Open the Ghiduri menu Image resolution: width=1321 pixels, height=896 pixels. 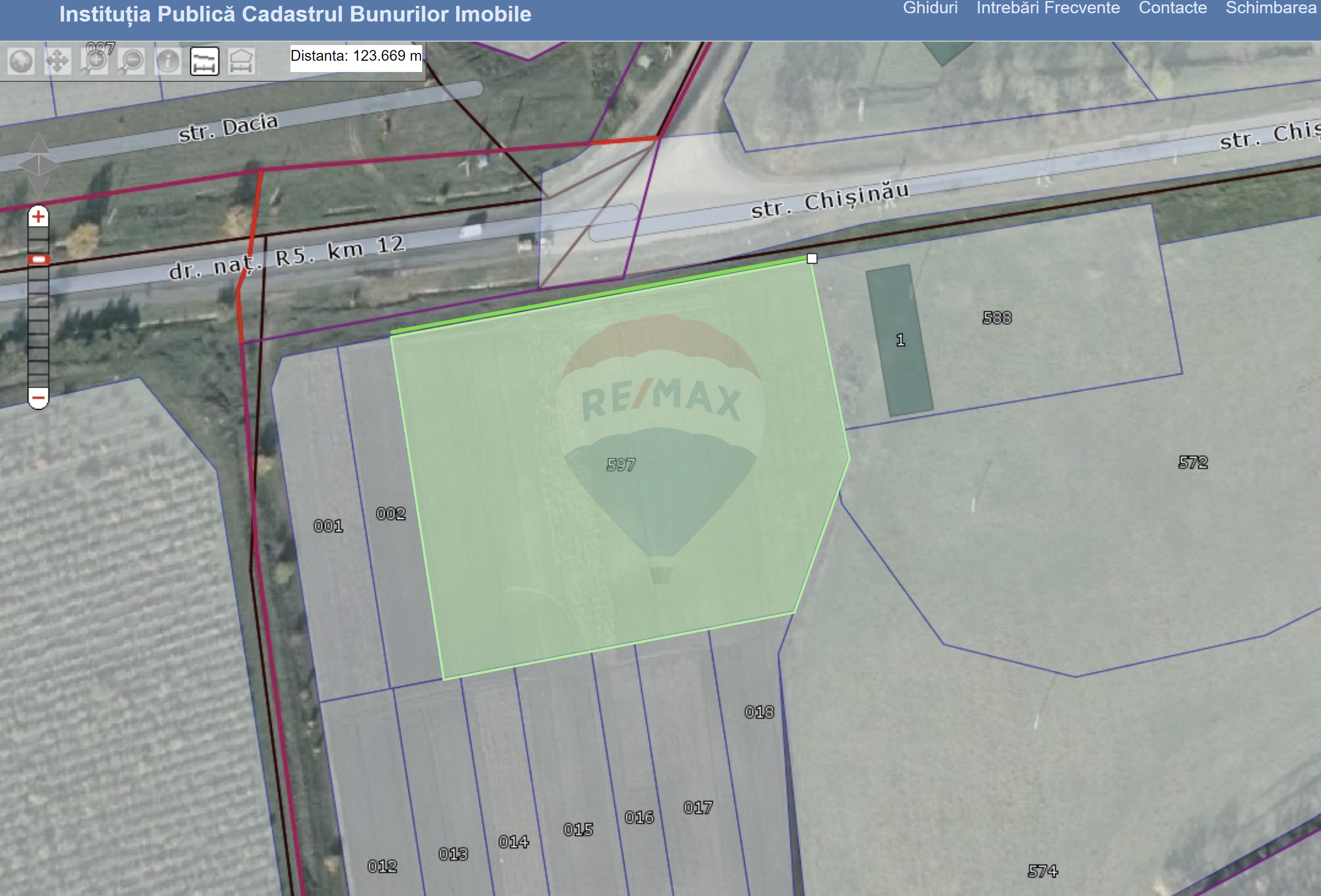(930, 8)
